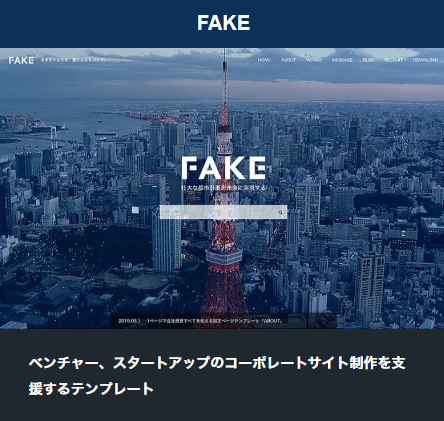Click the 2019.03 news ticker headline
Screen dimensions: 444x421
pyautogui.click(x=215, y=321)
